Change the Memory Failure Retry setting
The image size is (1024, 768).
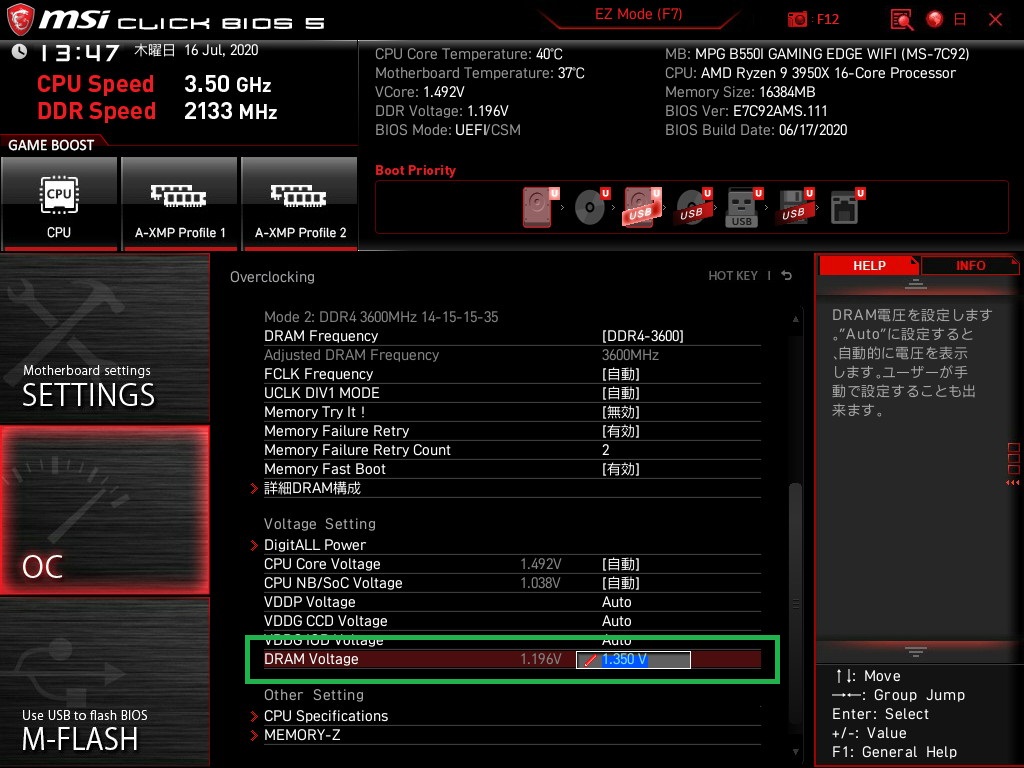(512, 431)
